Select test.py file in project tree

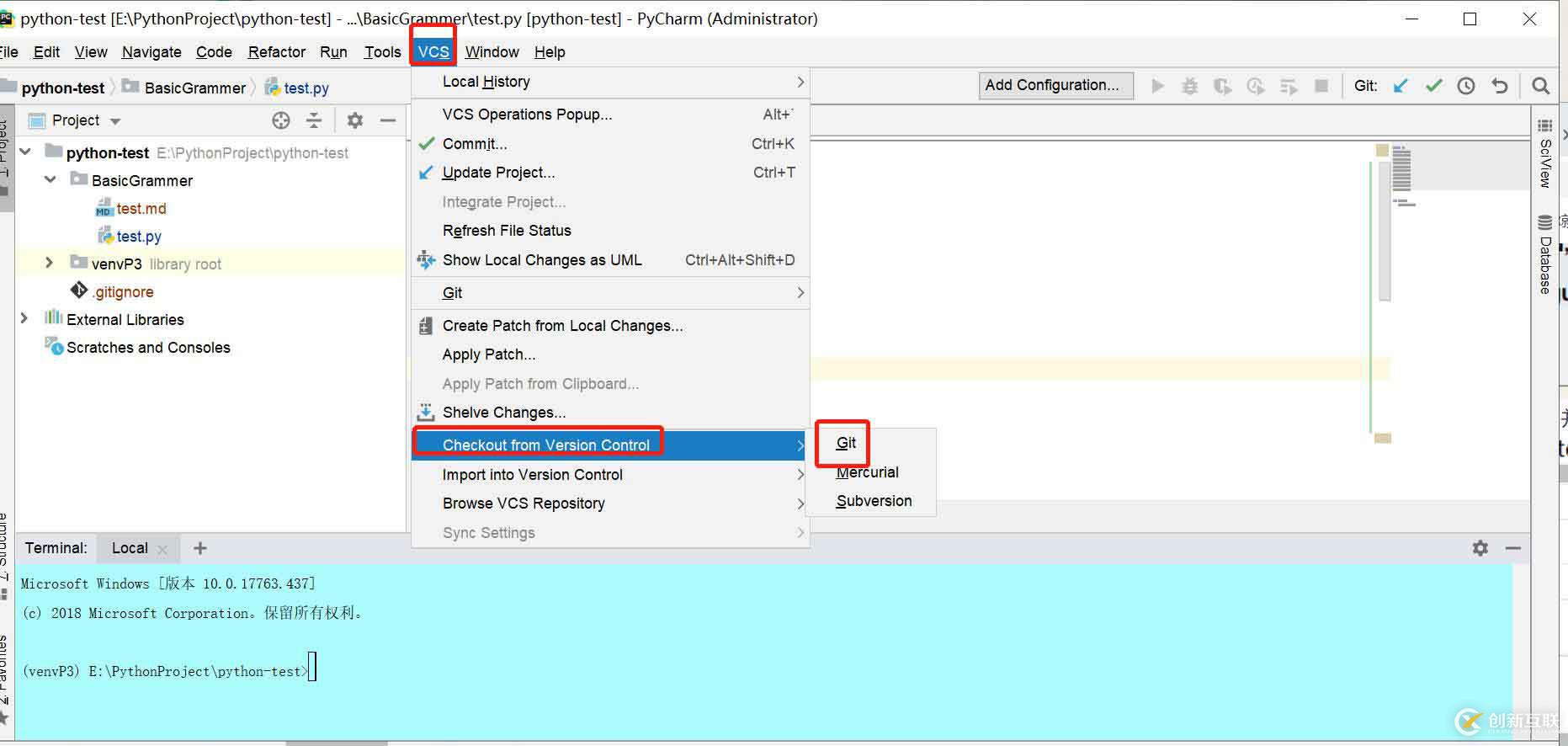(x=139, y=237)
